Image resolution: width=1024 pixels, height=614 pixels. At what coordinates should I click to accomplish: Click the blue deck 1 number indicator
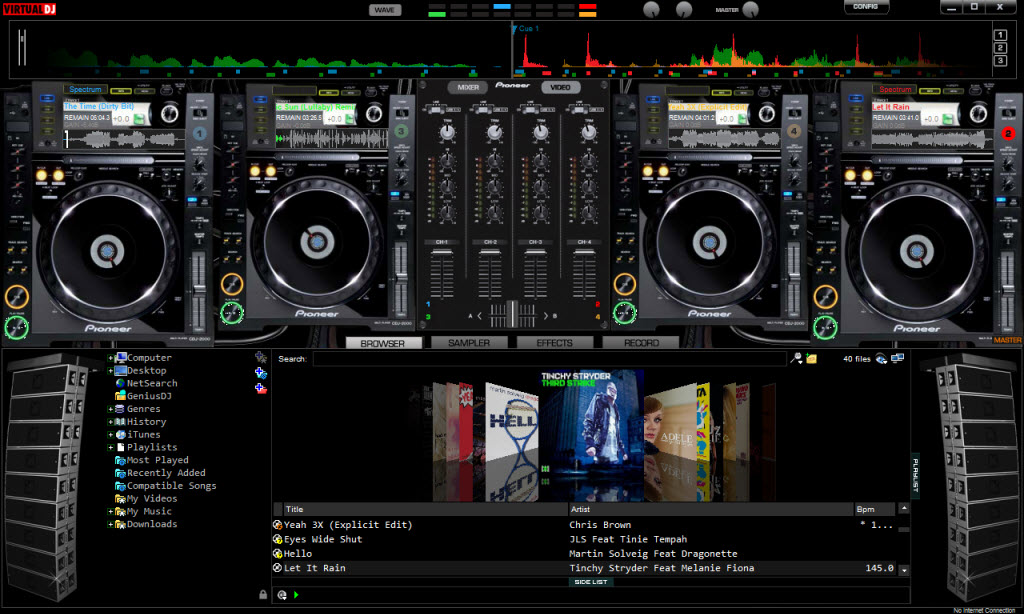coord(199,133)
